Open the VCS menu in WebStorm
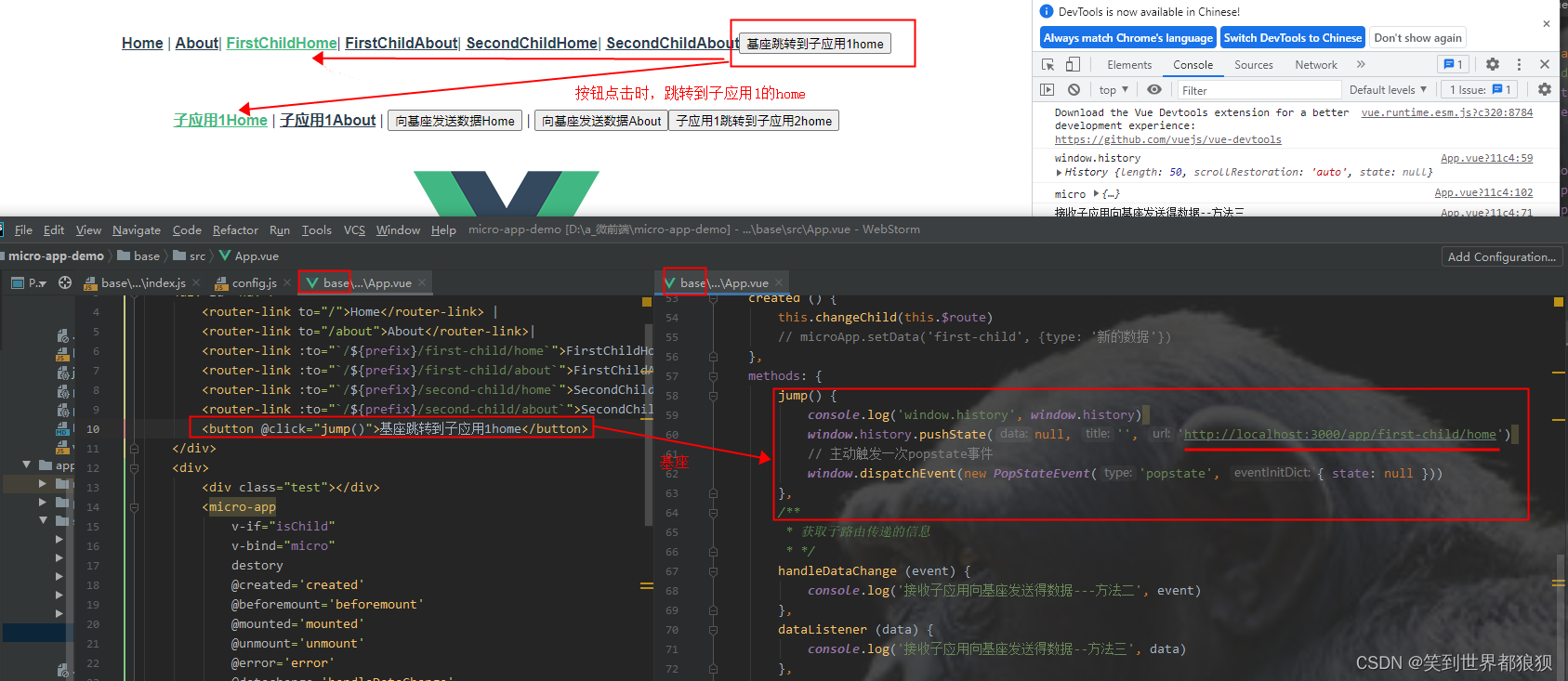 tap(354, 230)
